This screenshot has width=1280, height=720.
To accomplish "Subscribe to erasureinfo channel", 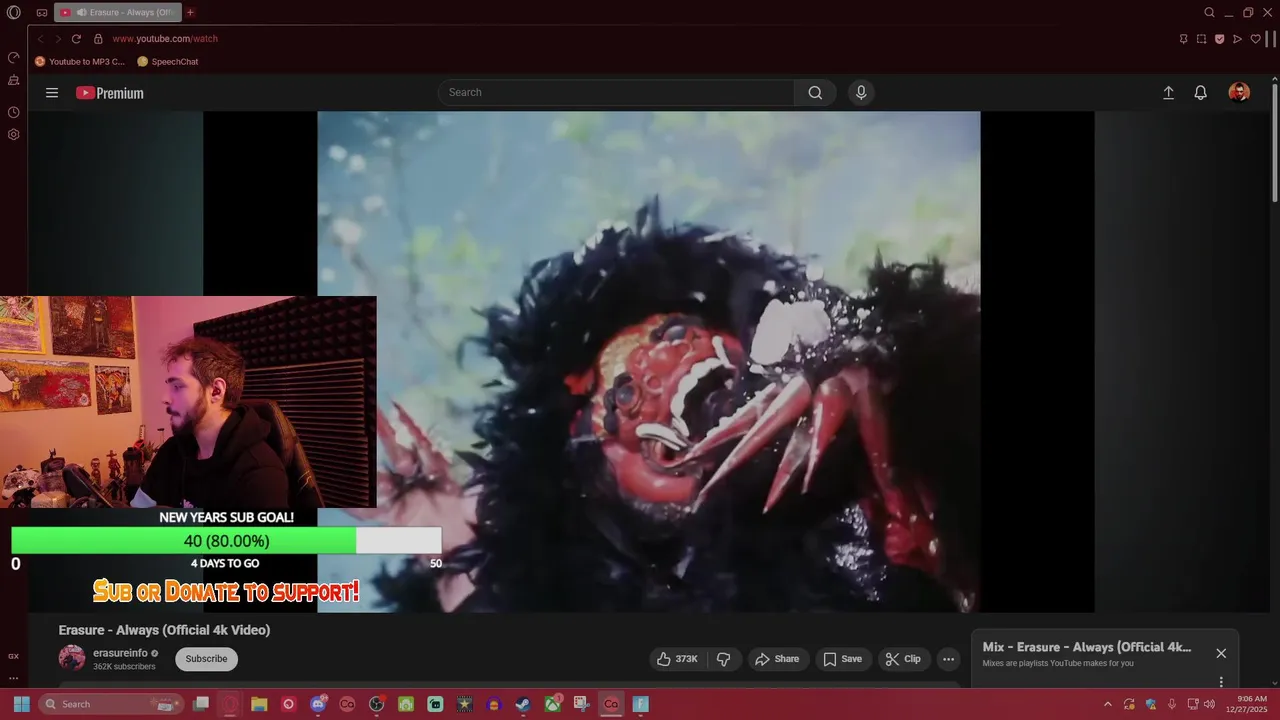I will pyautogui.click(x=206, y=659).
